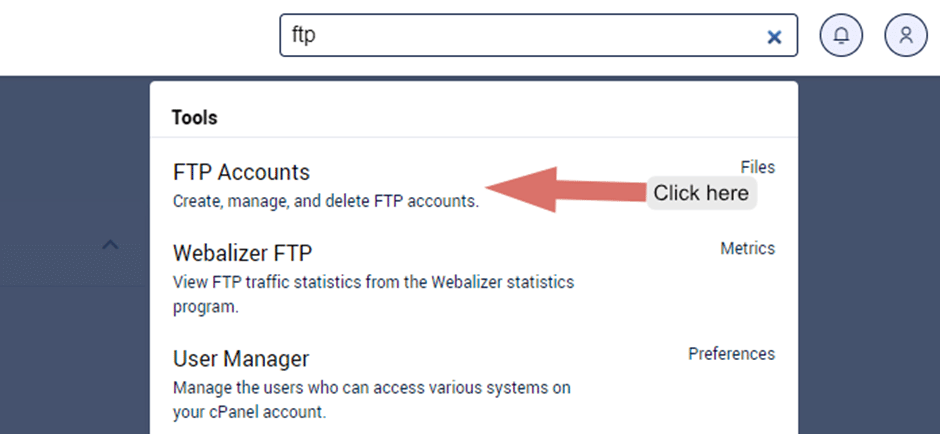This screenshot has height=434, width=940.
Task: Focus the search field containing "ftp"
Action: pyautogui.click(x=538, y=35)
